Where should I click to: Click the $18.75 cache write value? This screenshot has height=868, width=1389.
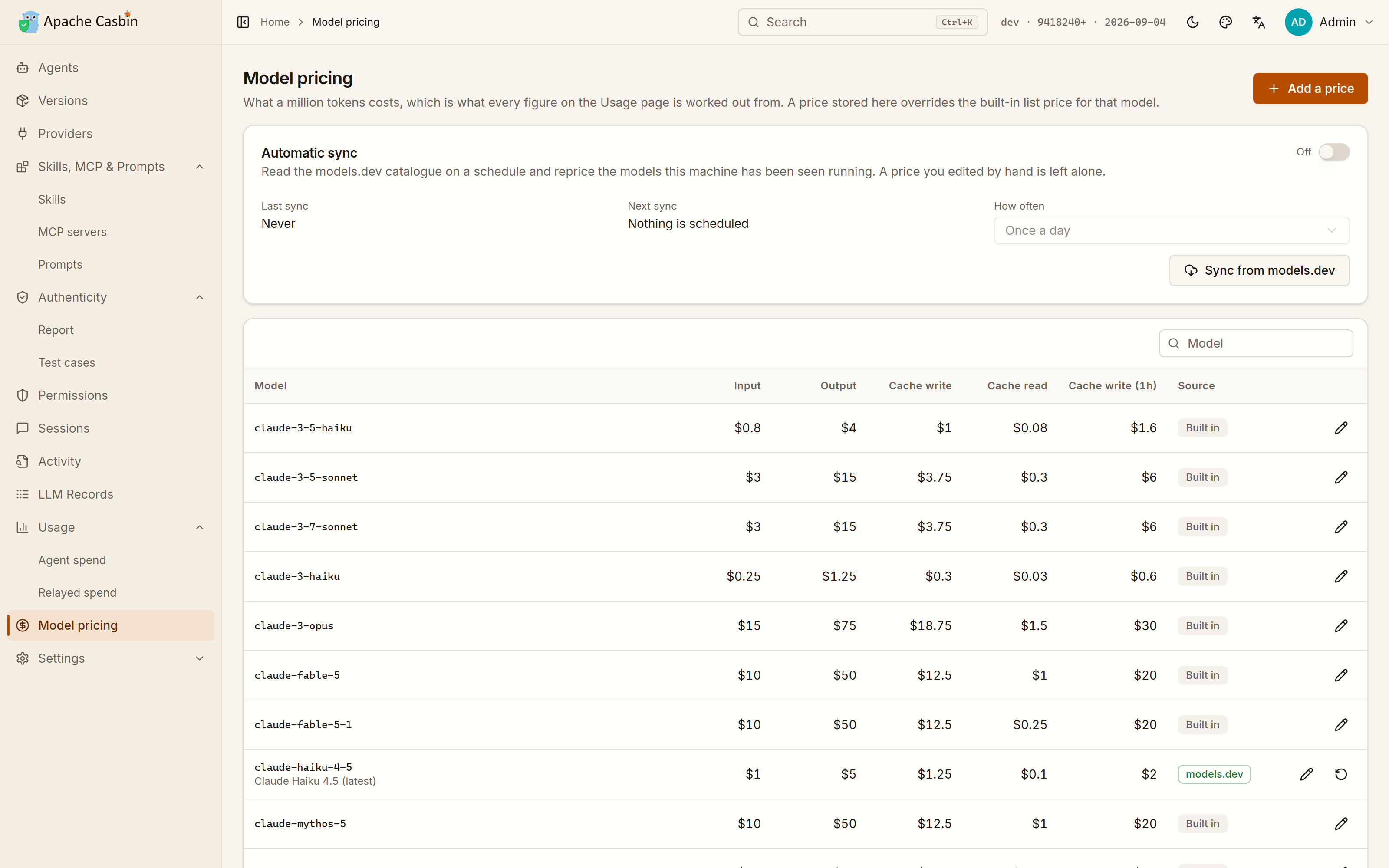(x=930, y=626)
